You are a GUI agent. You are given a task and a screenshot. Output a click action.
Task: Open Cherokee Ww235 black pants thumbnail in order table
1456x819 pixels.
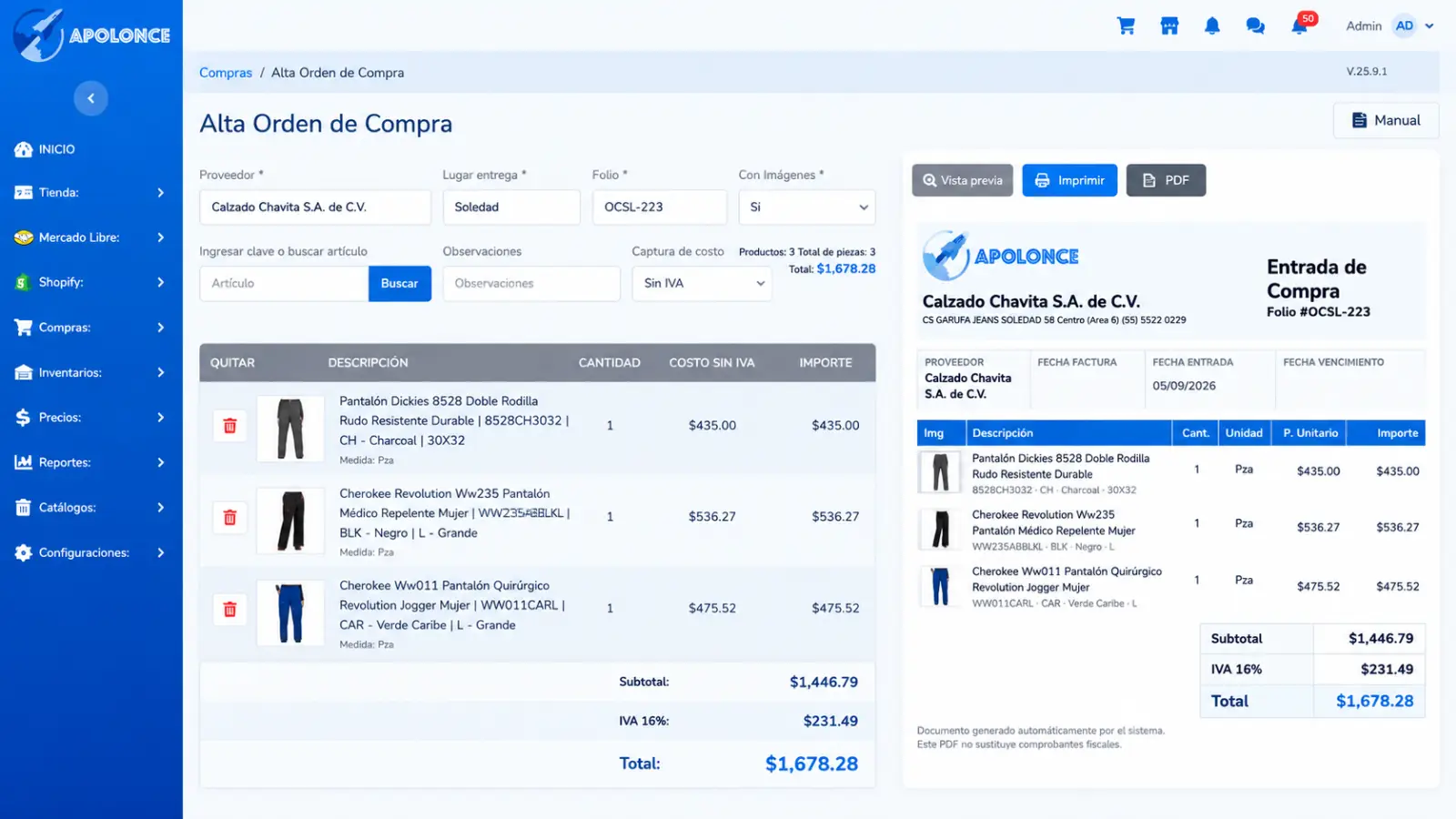click(290, 521)
